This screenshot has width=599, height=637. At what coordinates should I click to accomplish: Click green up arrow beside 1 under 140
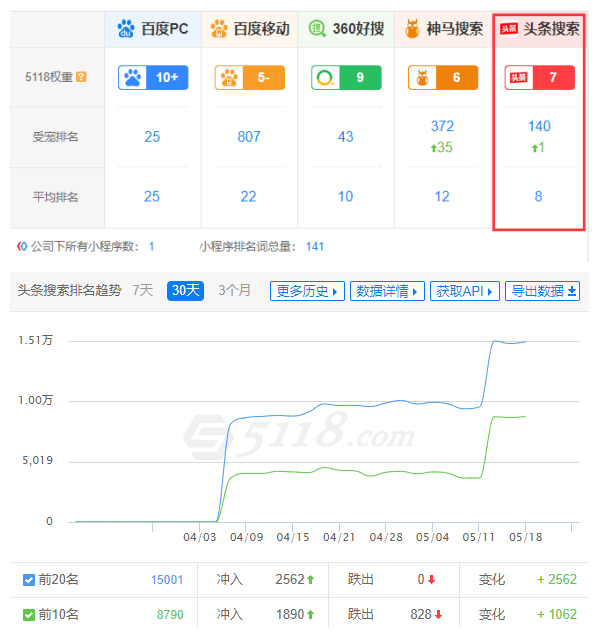[x=535, y=148]
